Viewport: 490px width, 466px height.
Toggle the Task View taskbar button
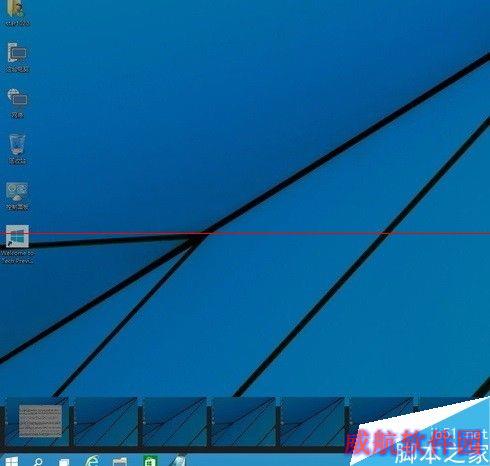click(64, 462)
